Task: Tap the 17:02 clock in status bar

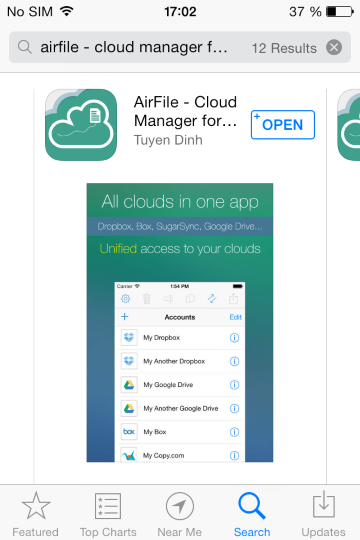Action: click(180, 12)
